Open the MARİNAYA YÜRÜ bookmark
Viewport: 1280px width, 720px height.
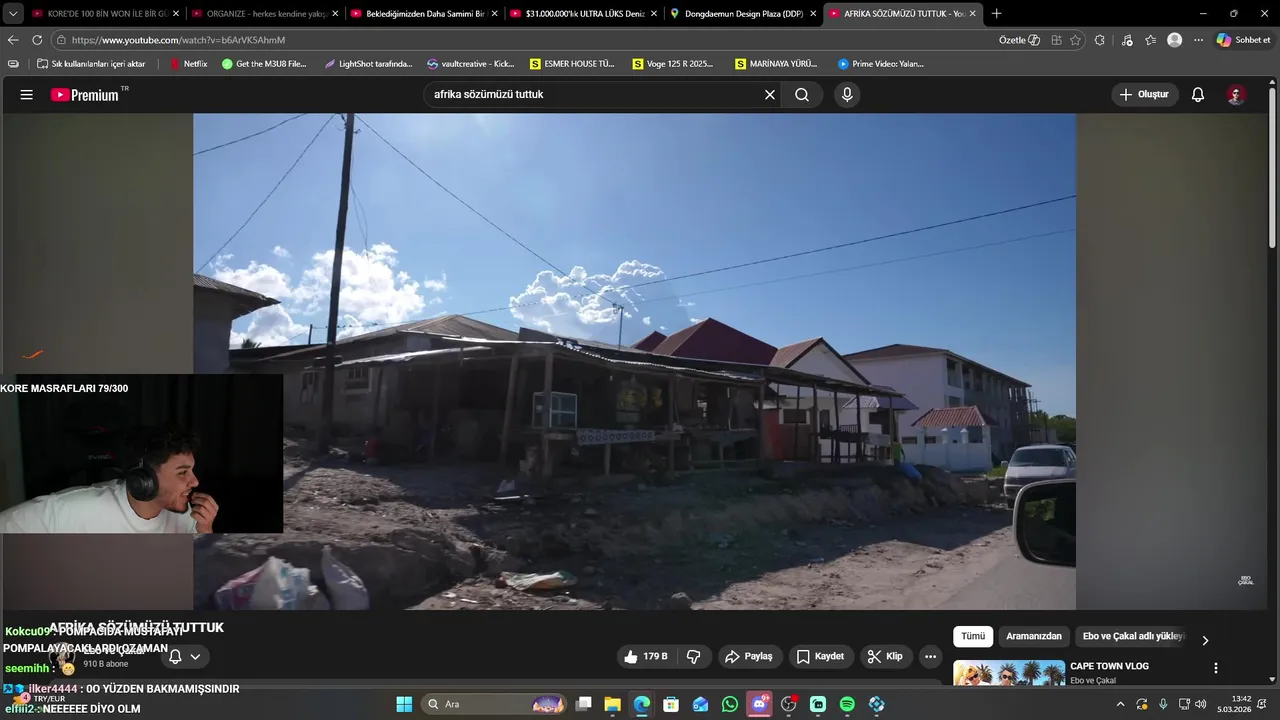[776, 63]
